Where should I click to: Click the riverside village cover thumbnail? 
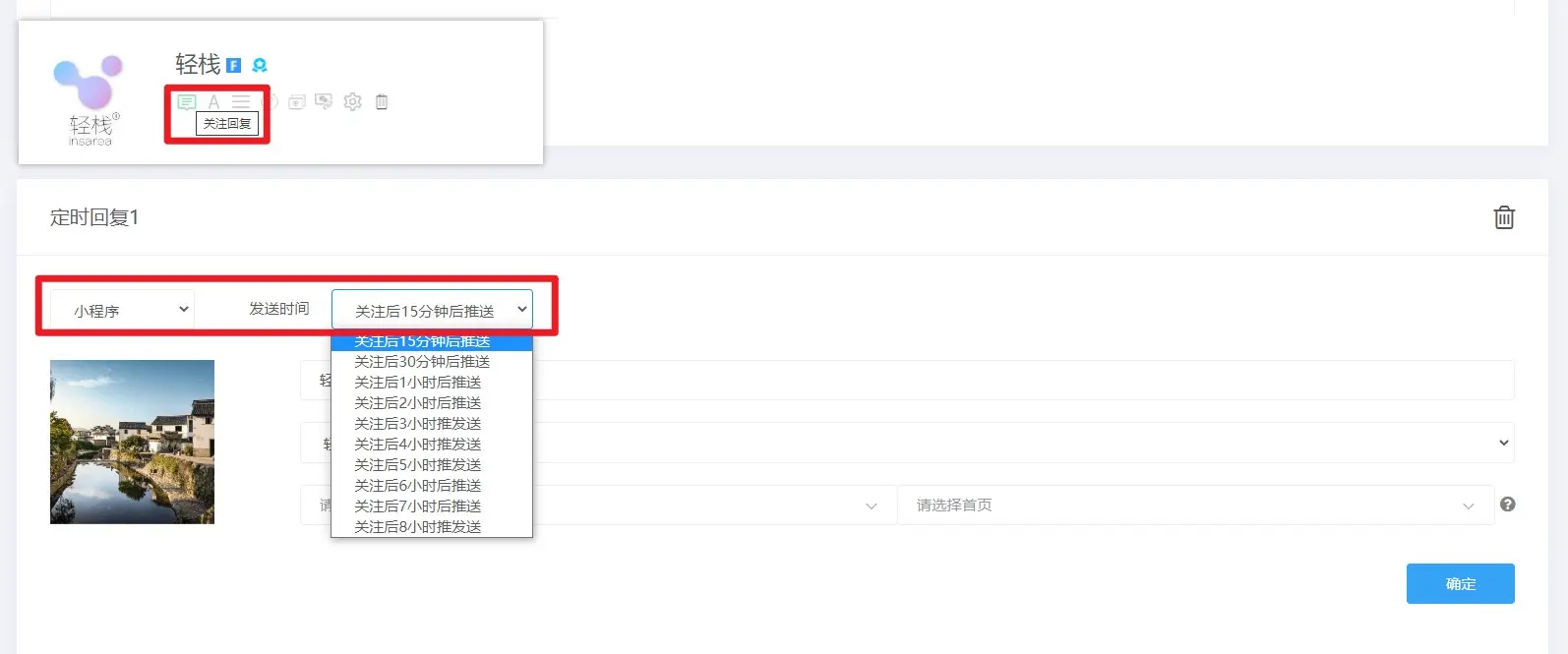132,442
